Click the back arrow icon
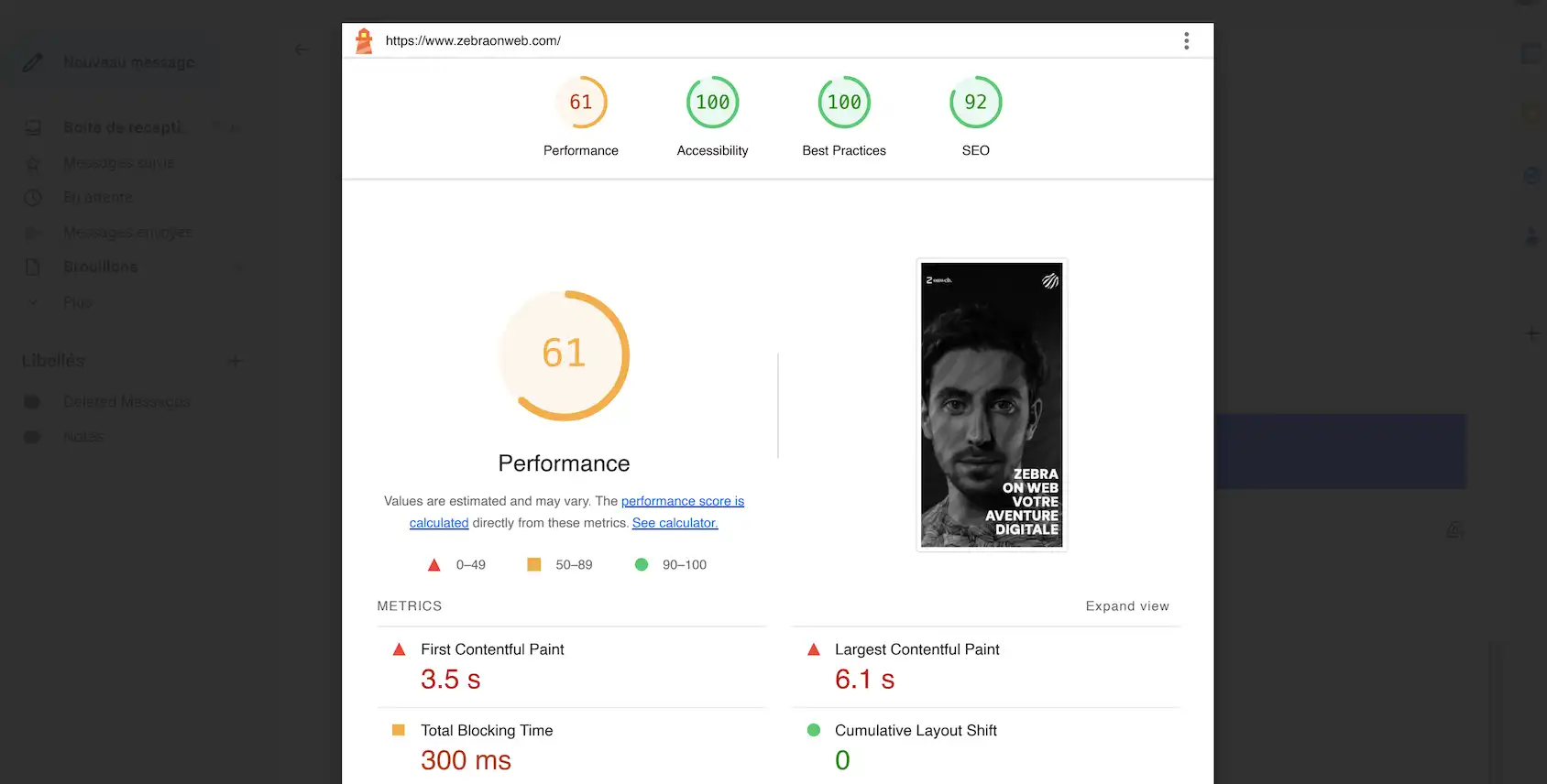Viewport: 1547px width, 784px height. [302, 49]
